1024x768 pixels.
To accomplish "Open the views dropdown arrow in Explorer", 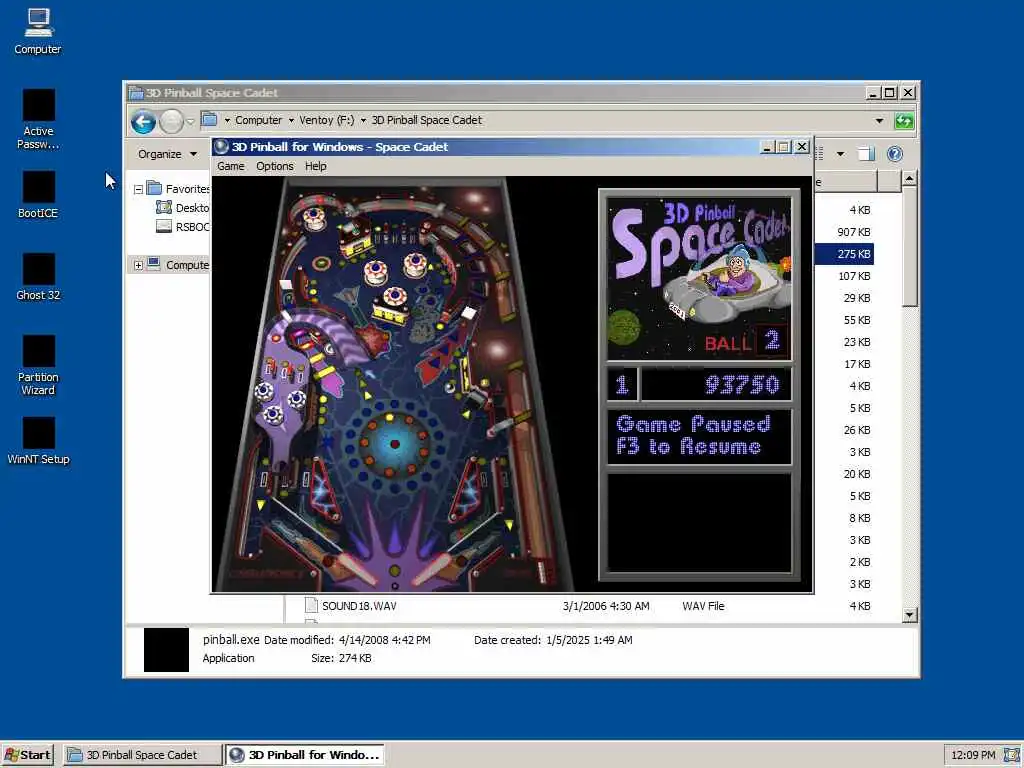I will [x=840, y=154].
